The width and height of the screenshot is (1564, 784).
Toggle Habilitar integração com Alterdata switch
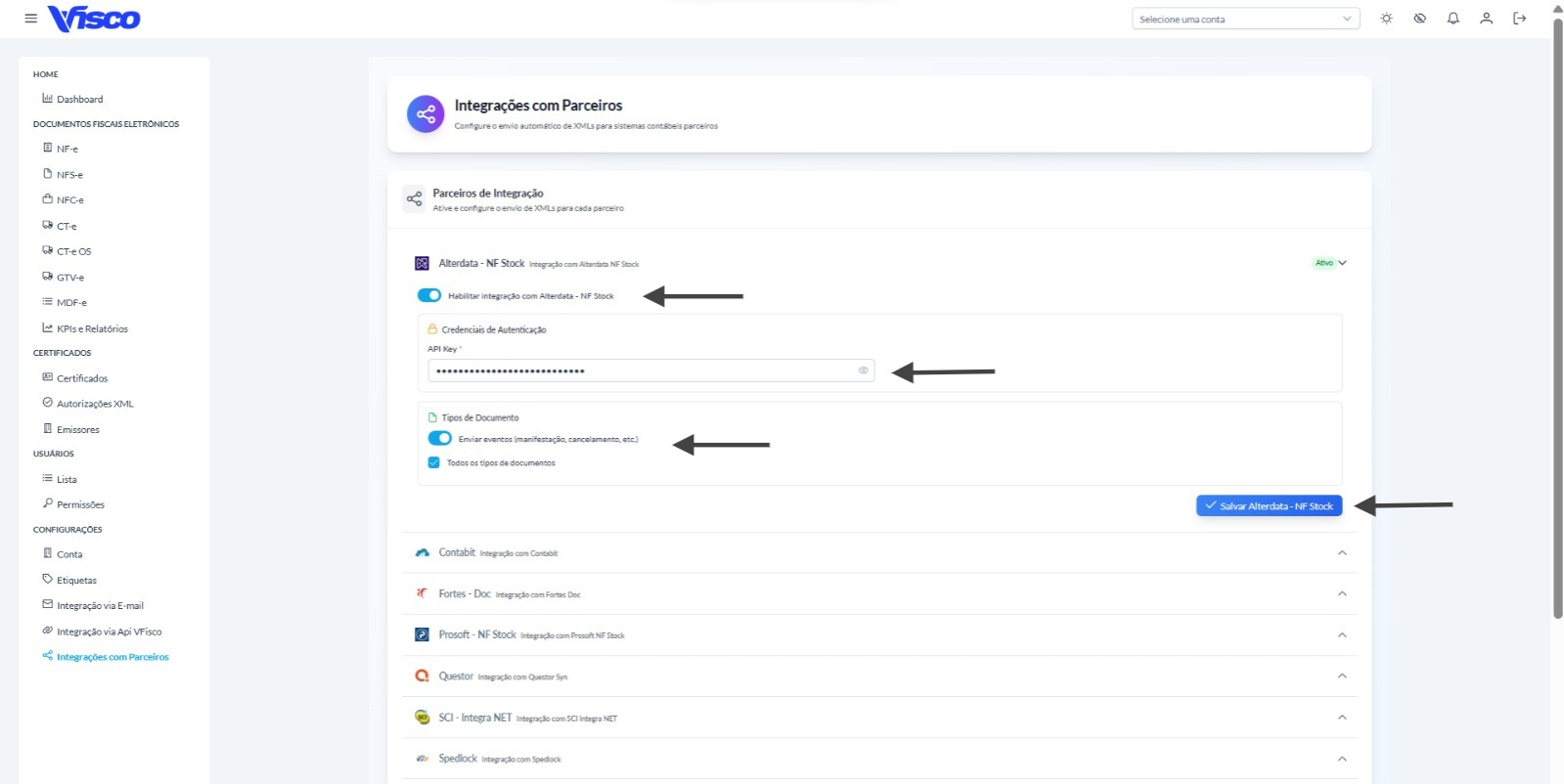tap(429, 295)
